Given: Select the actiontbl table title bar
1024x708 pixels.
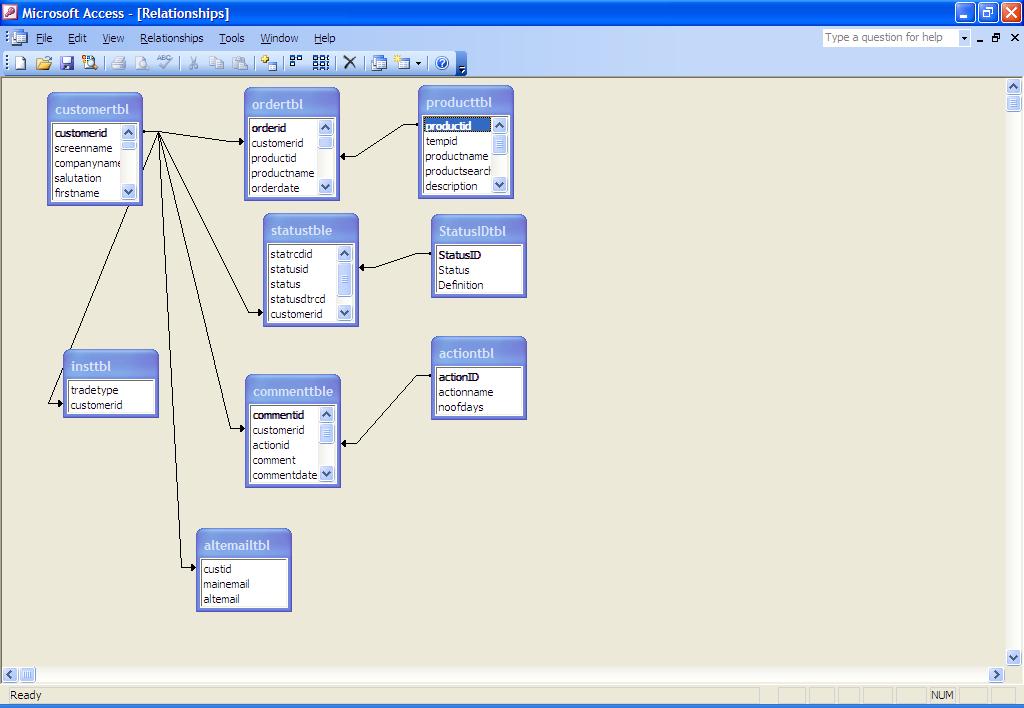Looking at the screenshot, I should point(479,353).
